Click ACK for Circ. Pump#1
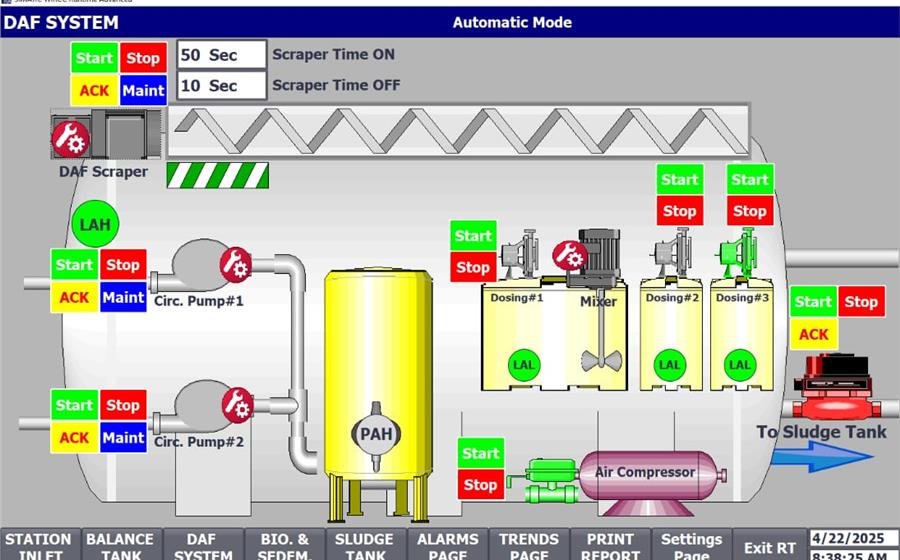900x560 pixels. pyautogui.click(x=74, y=297)
